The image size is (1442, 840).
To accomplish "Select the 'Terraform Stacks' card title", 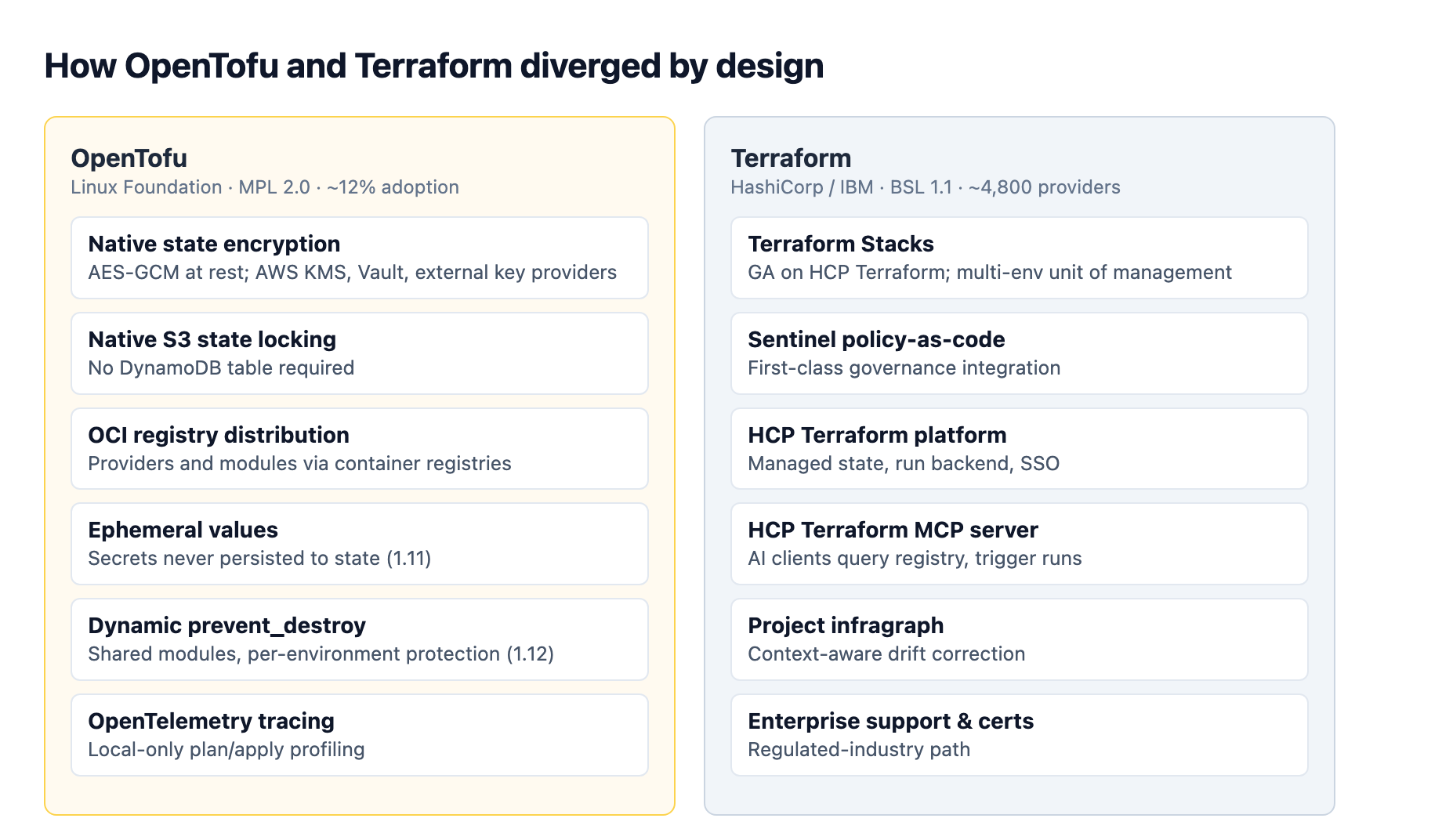I will (x=841, y=244).
